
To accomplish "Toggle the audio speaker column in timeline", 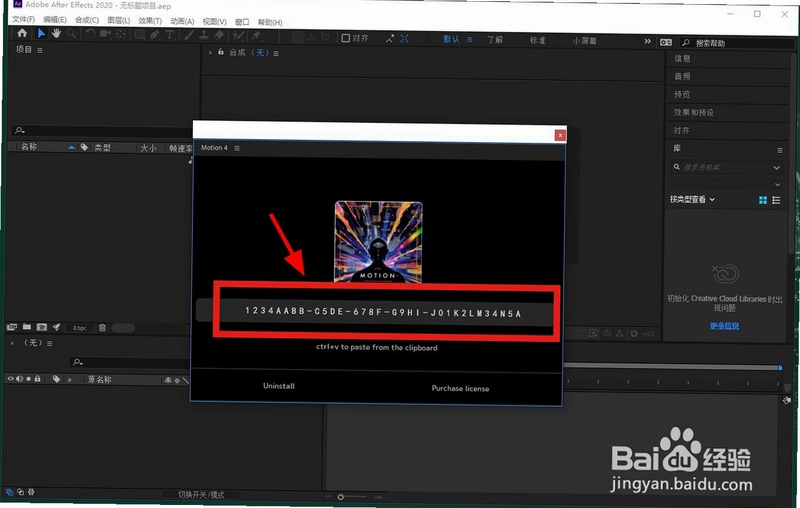I will (19, 378).
